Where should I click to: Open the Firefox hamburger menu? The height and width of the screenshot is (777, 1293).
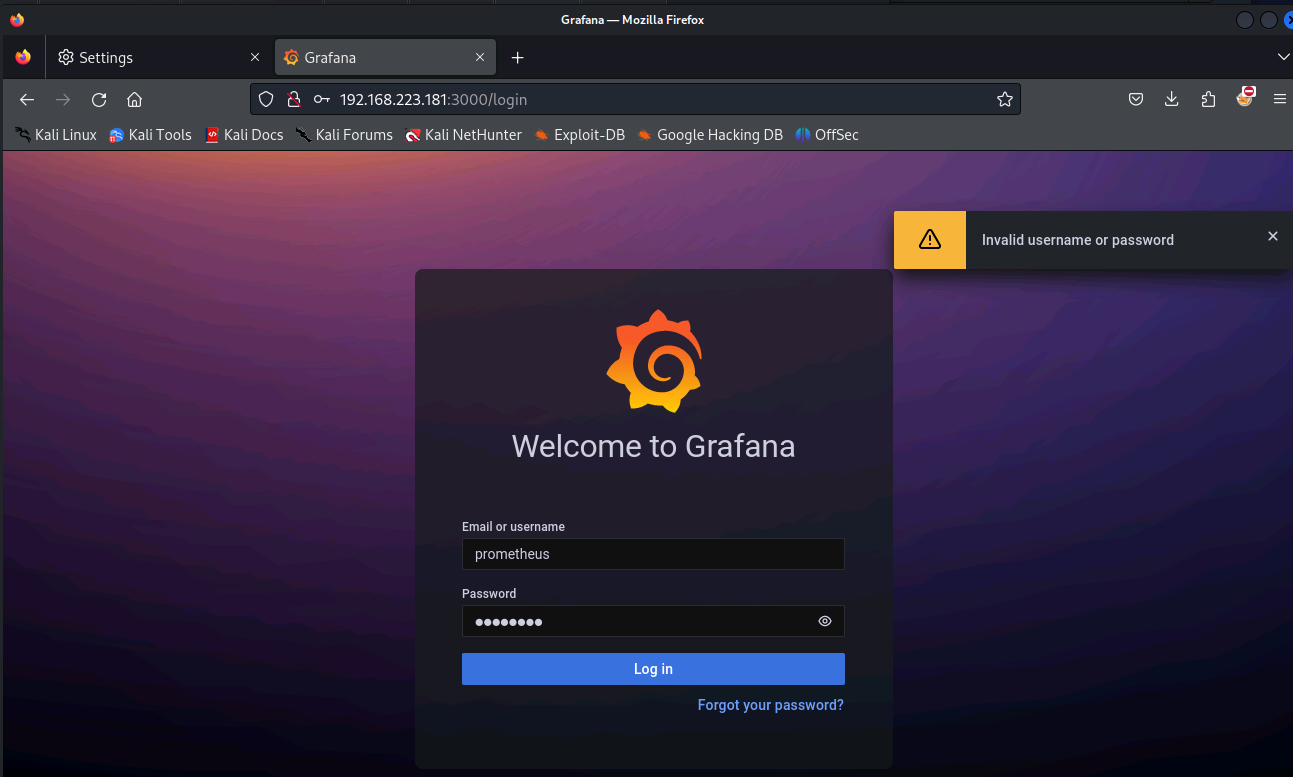1280,99
